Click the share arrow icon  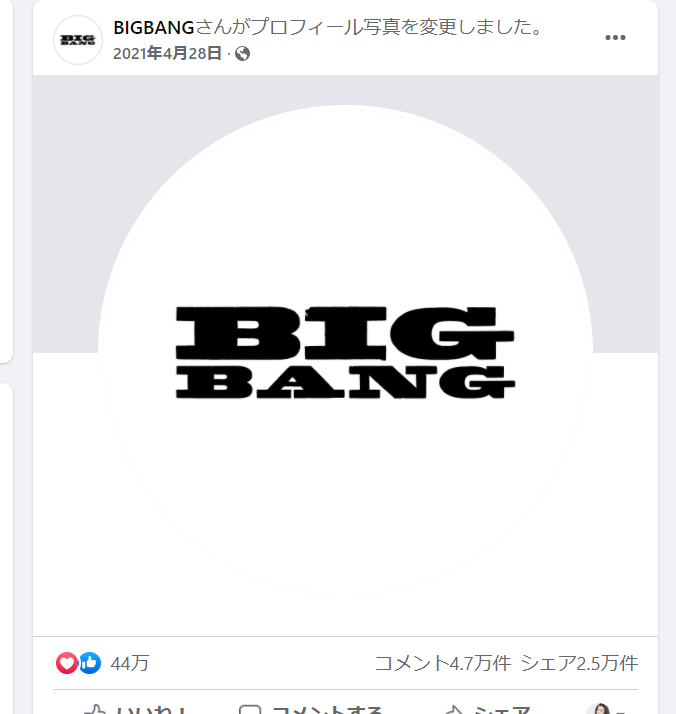coord(454,710)
